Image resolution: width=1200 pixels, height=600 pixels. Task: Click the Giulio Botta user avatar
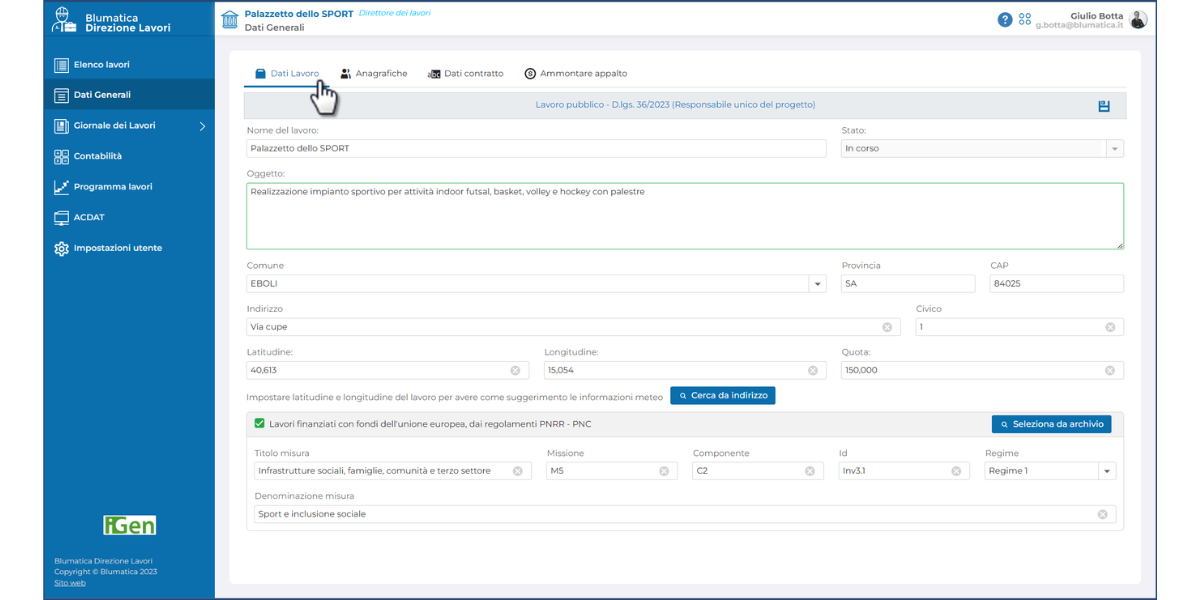(1138, 20)
